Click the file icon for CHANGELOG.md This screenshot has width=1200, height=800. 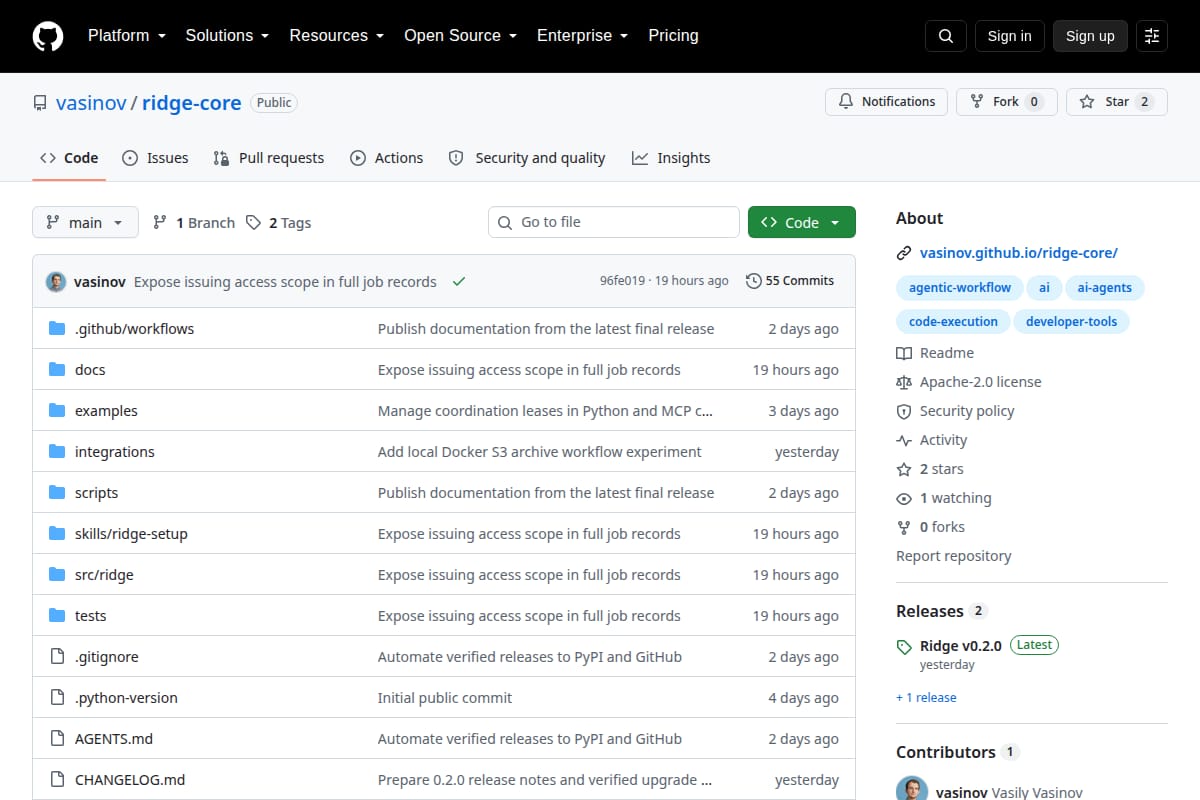coord(57,780)
